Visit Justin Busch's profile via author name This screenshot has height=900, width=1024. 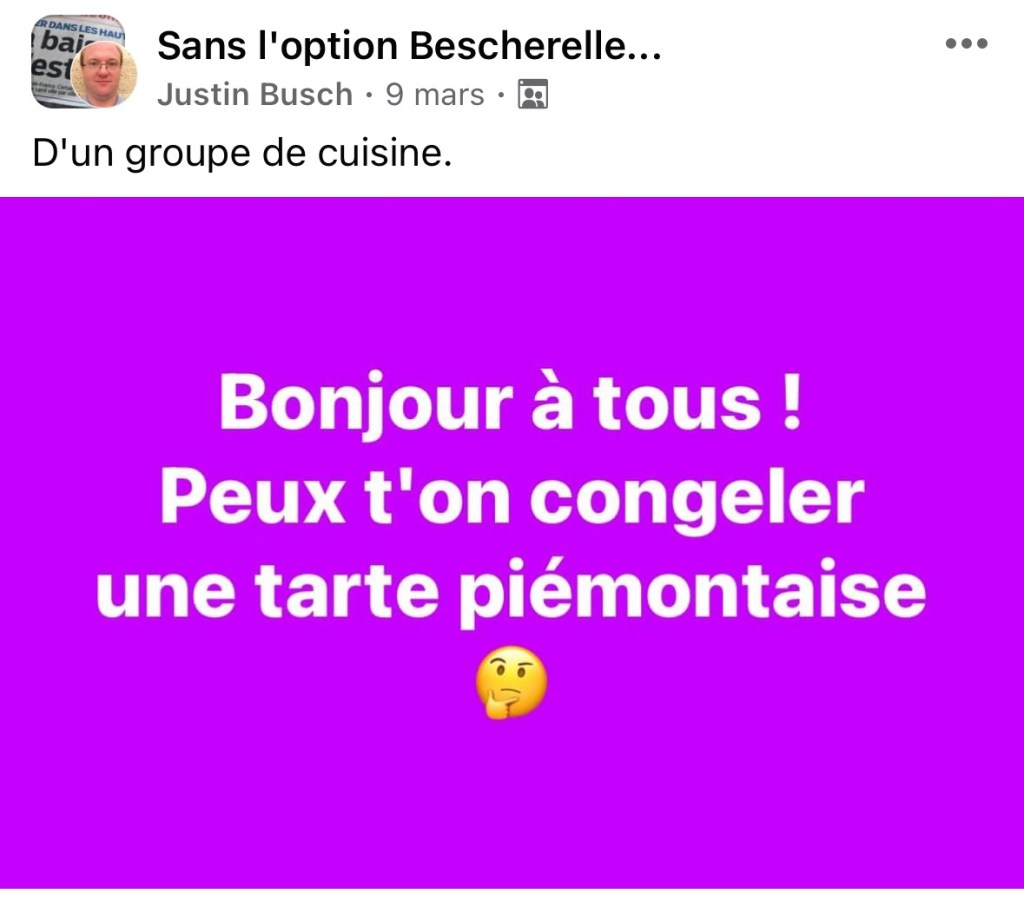pyautogui.click(x=255, y=95)
